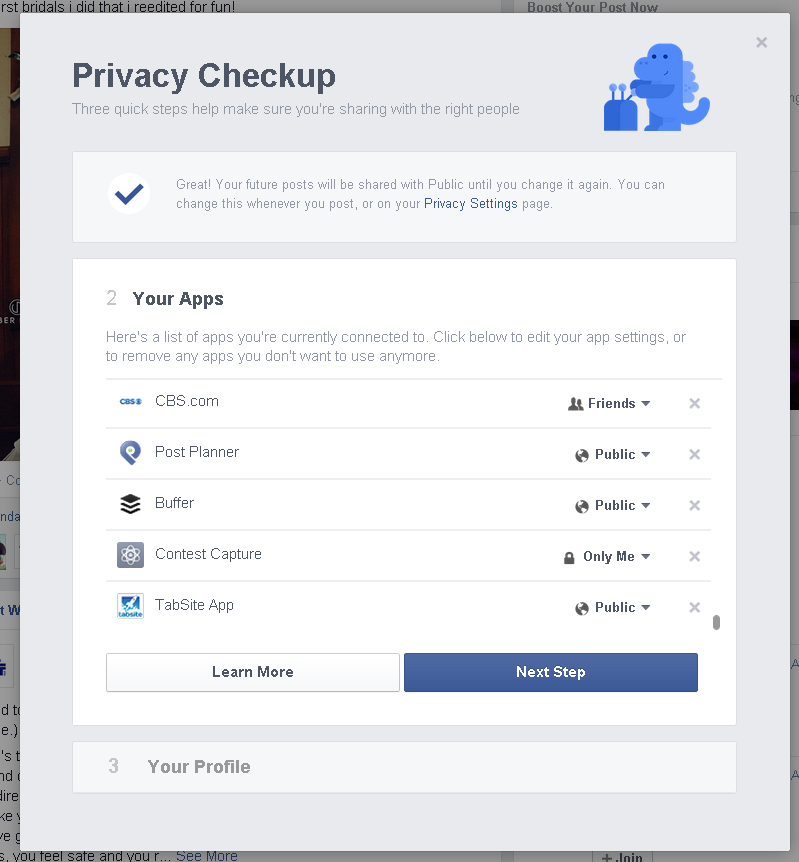Viewport: 799px width, 862px height.
Task: Click the Buffer app icon
Action: click(x=130, y=504)
